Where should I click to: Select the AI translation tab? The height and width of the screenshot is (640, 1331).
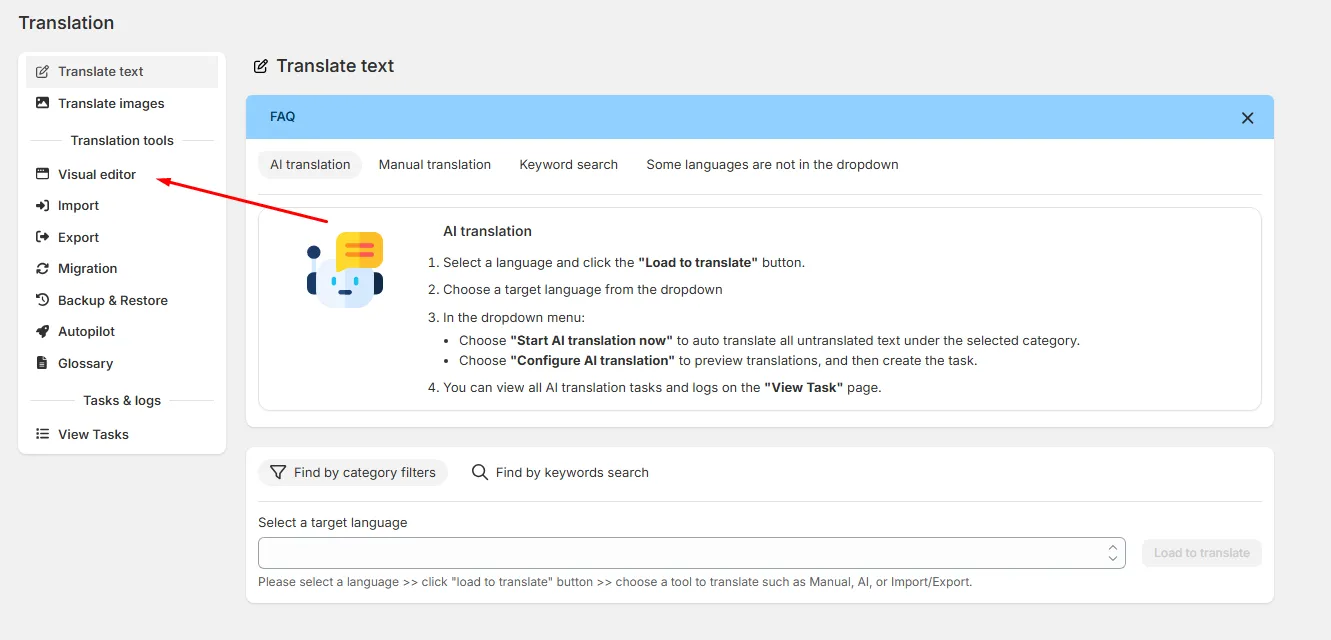coord(310,164)
